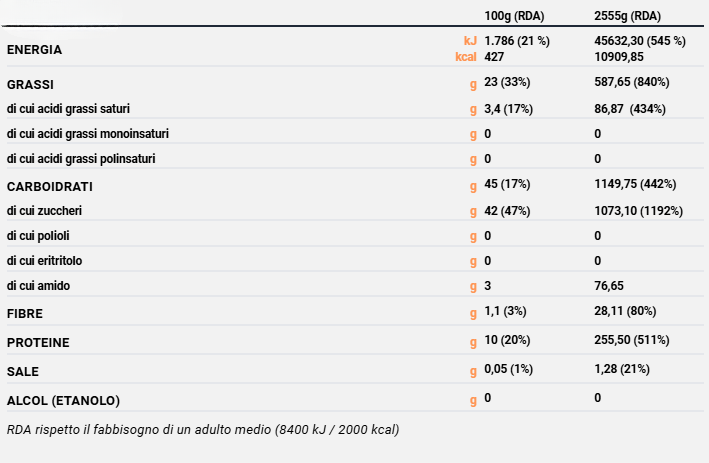The height and width of the screenshot is (463, 709).
Task: Click 'di cui acidi grassi polinsaturi' label
Action: pyautogui.click(x=81, y=159)
